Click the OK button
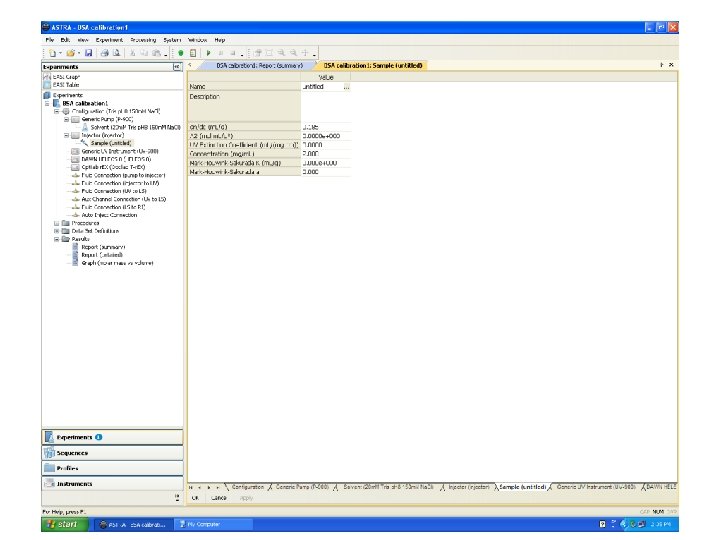Image resolution: width=720 pixels, height=540 pixels. (195, 498)
